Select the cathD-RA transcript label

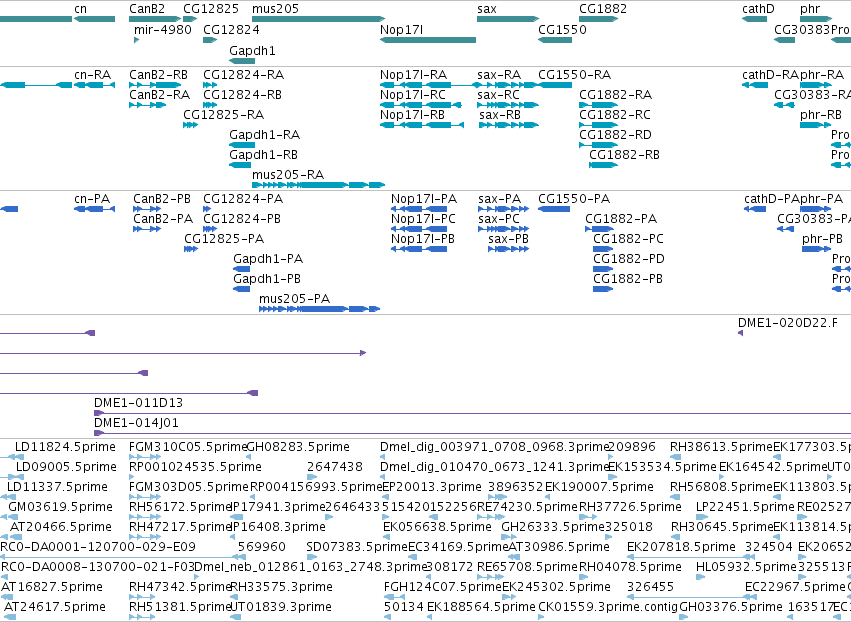(x=771, y=75)
